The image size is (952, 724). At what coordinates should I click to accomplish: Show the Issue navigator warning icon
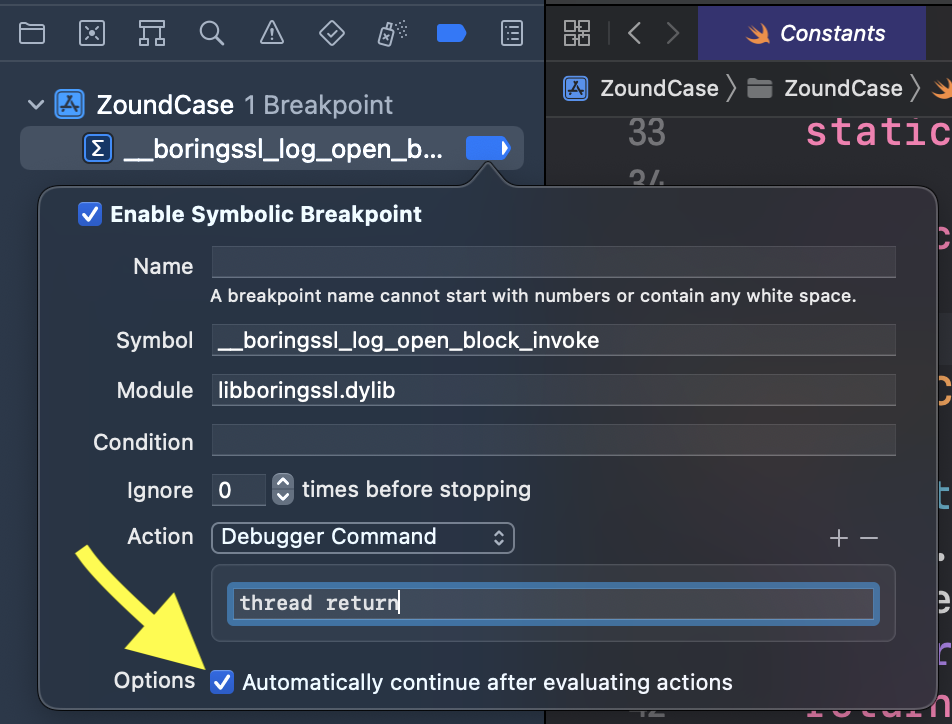(x=271, y=33)
